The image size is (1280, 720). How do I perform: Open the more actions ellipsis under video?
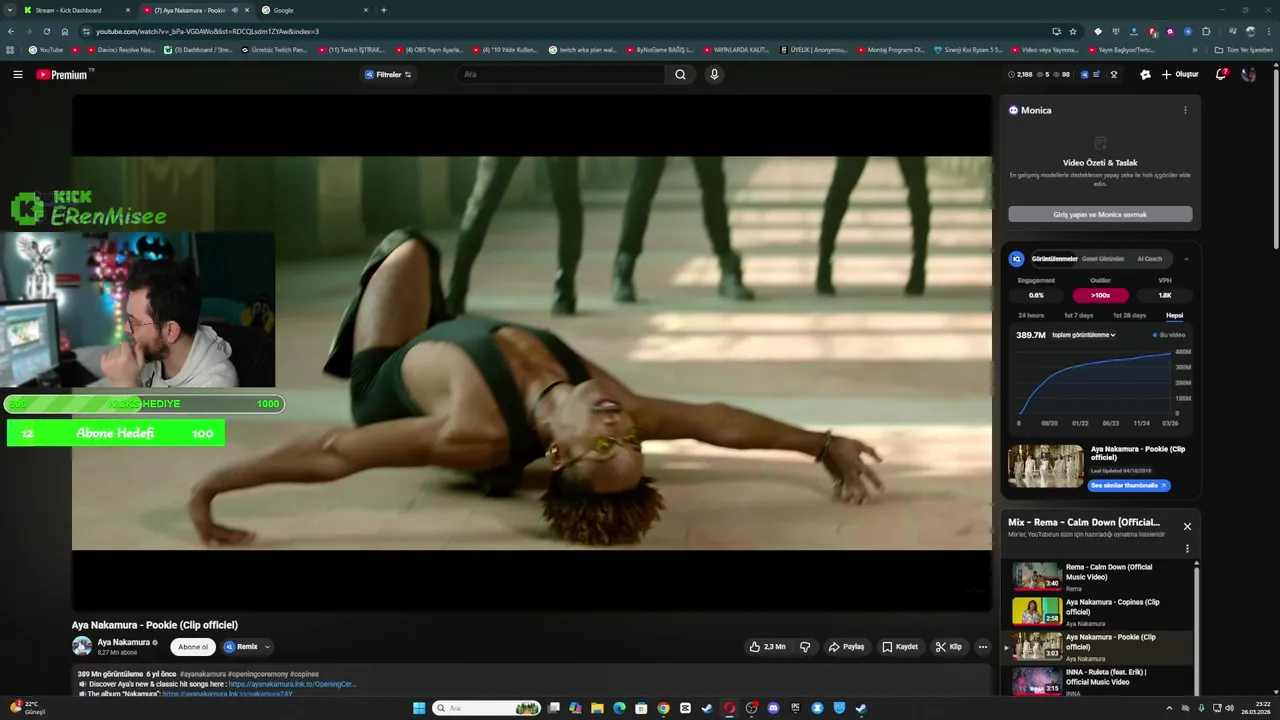[983, 647]
